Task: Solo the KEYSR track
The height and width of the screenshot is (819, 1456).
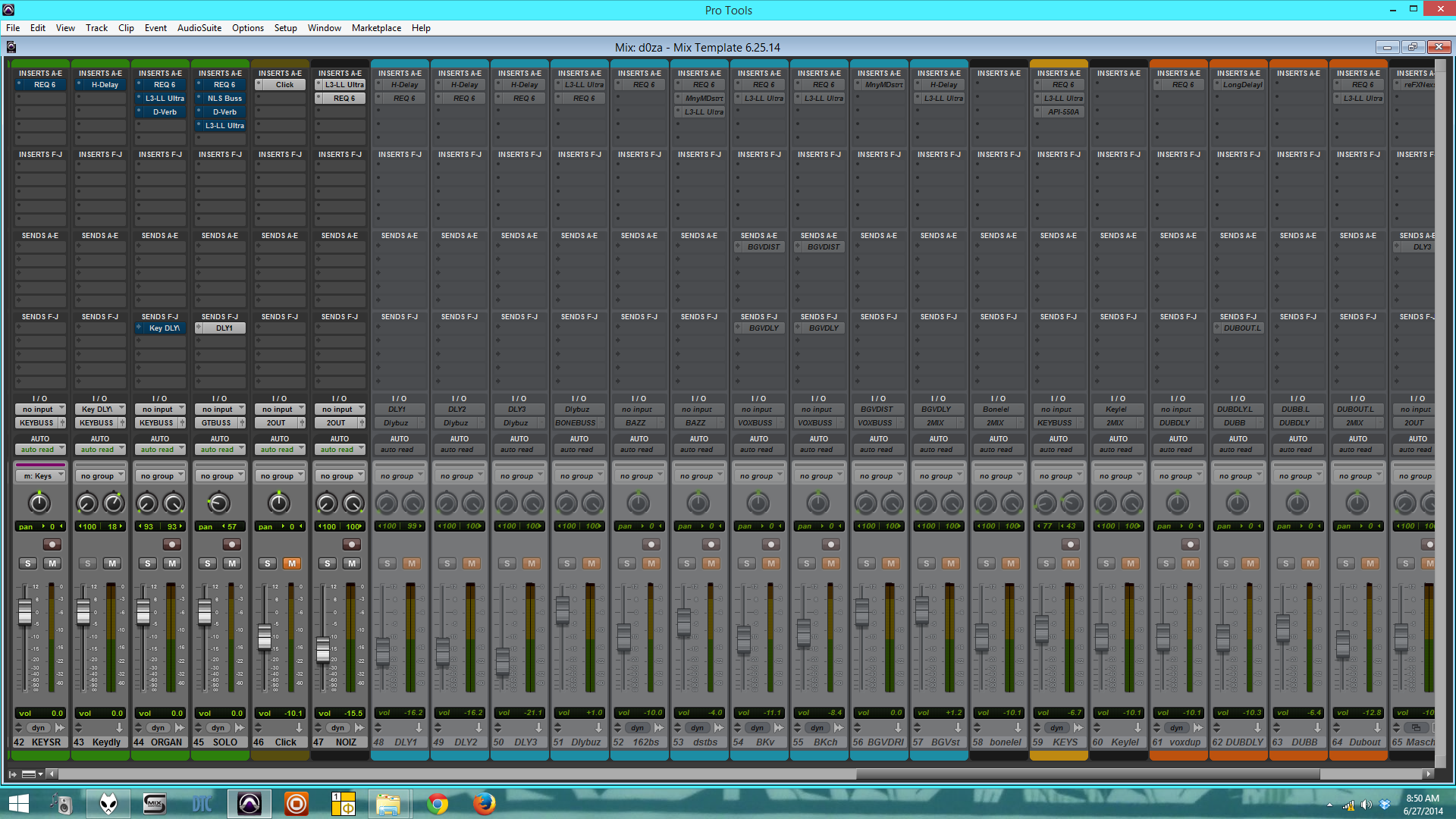Action: pyautogui.click(x=28, y=563)
